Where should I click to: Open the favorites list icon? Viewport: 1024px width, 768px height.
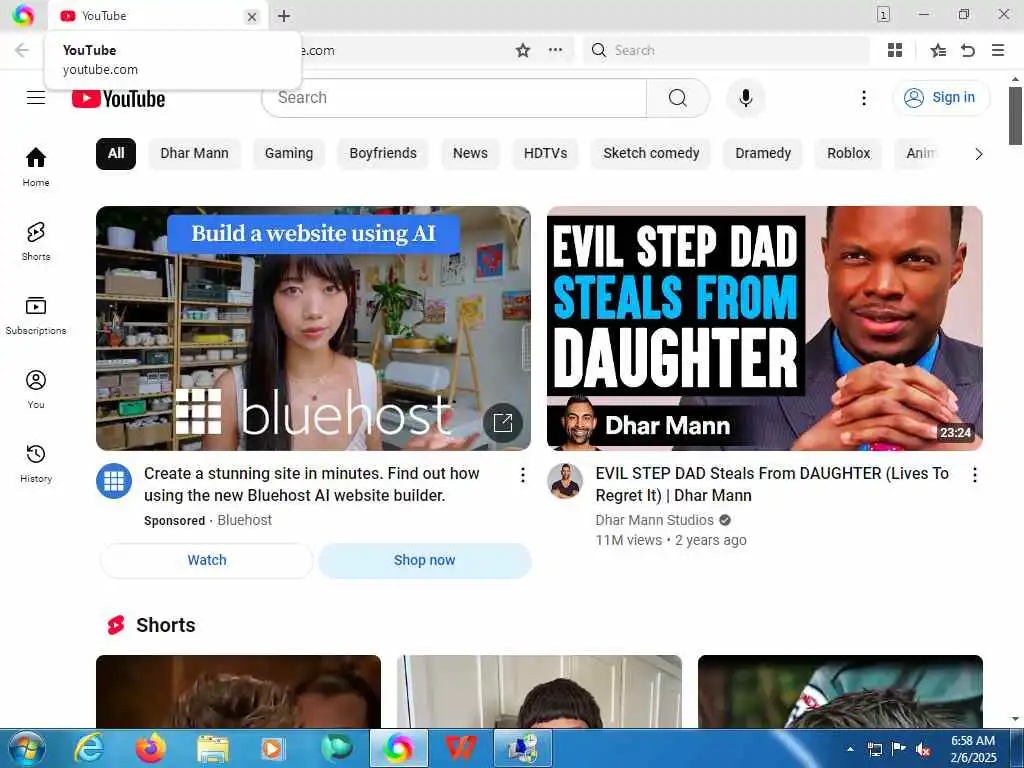pyautogui.click(x=938, y=50)
